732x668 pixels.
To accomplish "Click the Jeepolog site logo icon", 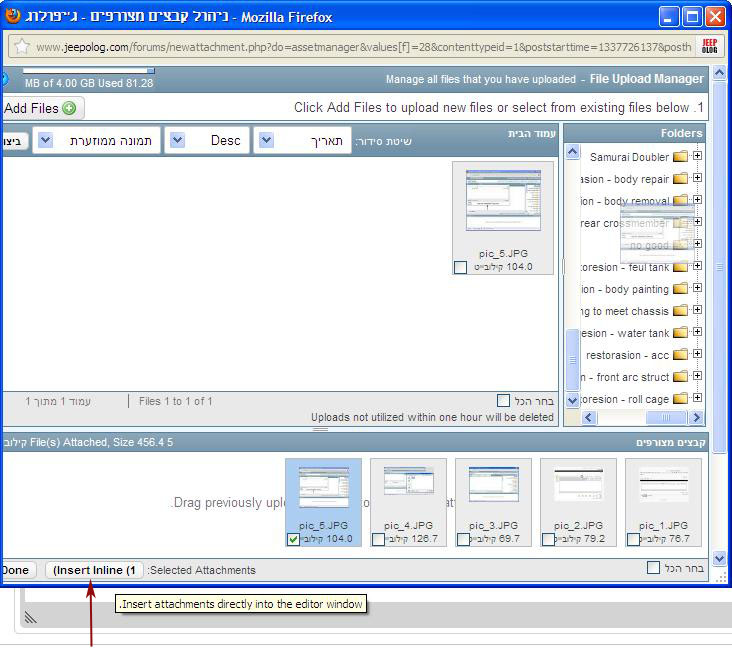I will point(708,47).
